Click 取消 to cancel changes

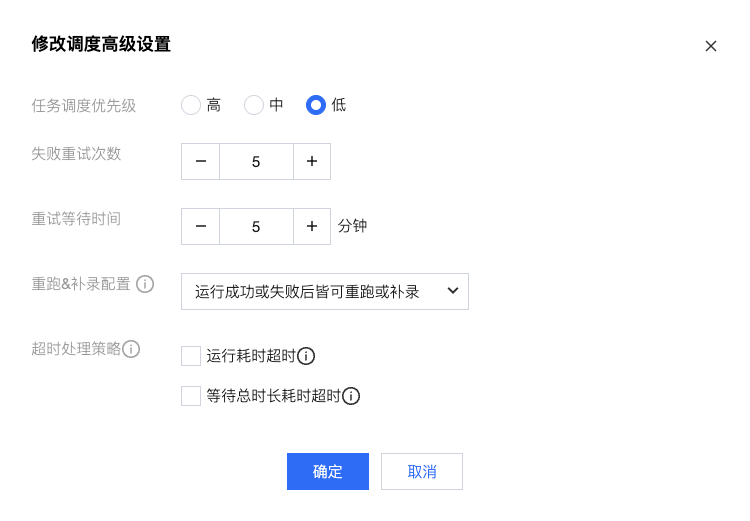422,472
